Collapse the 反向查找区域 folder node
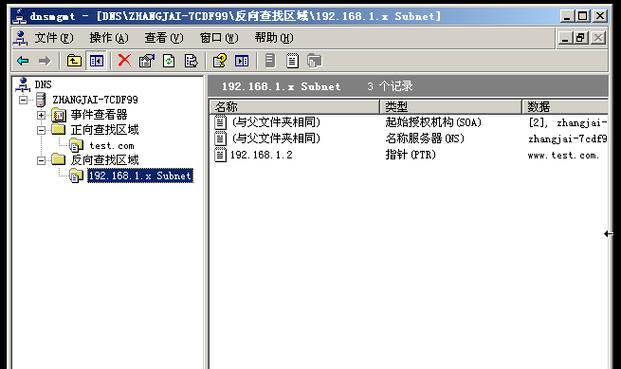The width and height of the screenshot is (621, 369). [x=41, y=160]
